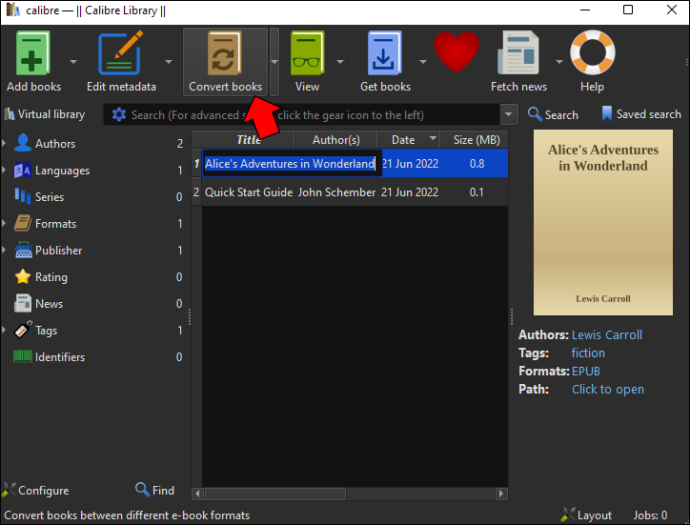The width and height of the screenshot is (690, 525).
Task: Click the horizontal scrollbar right arrow
Action: (x=501, y=494)
